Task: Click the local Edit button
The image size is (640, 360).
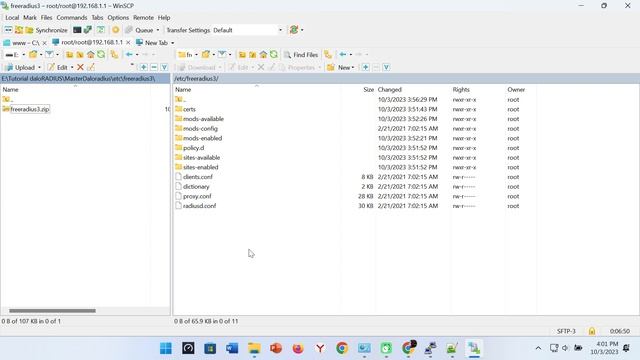Action: tap(58, 67)
